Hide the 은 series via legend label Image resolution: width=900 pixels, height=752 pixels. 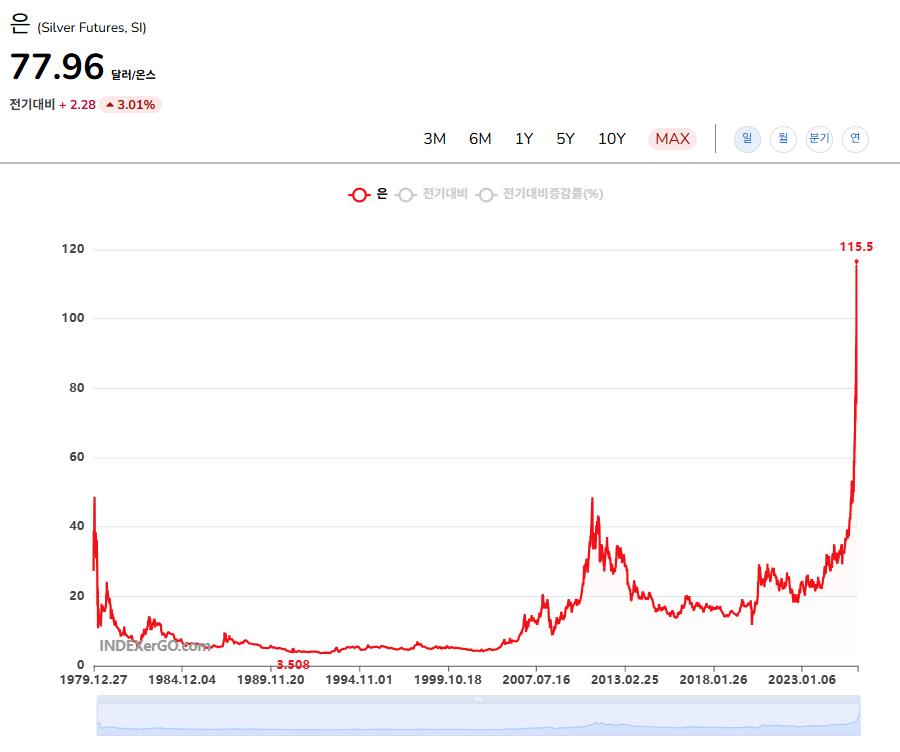click(x=382, y=194)
